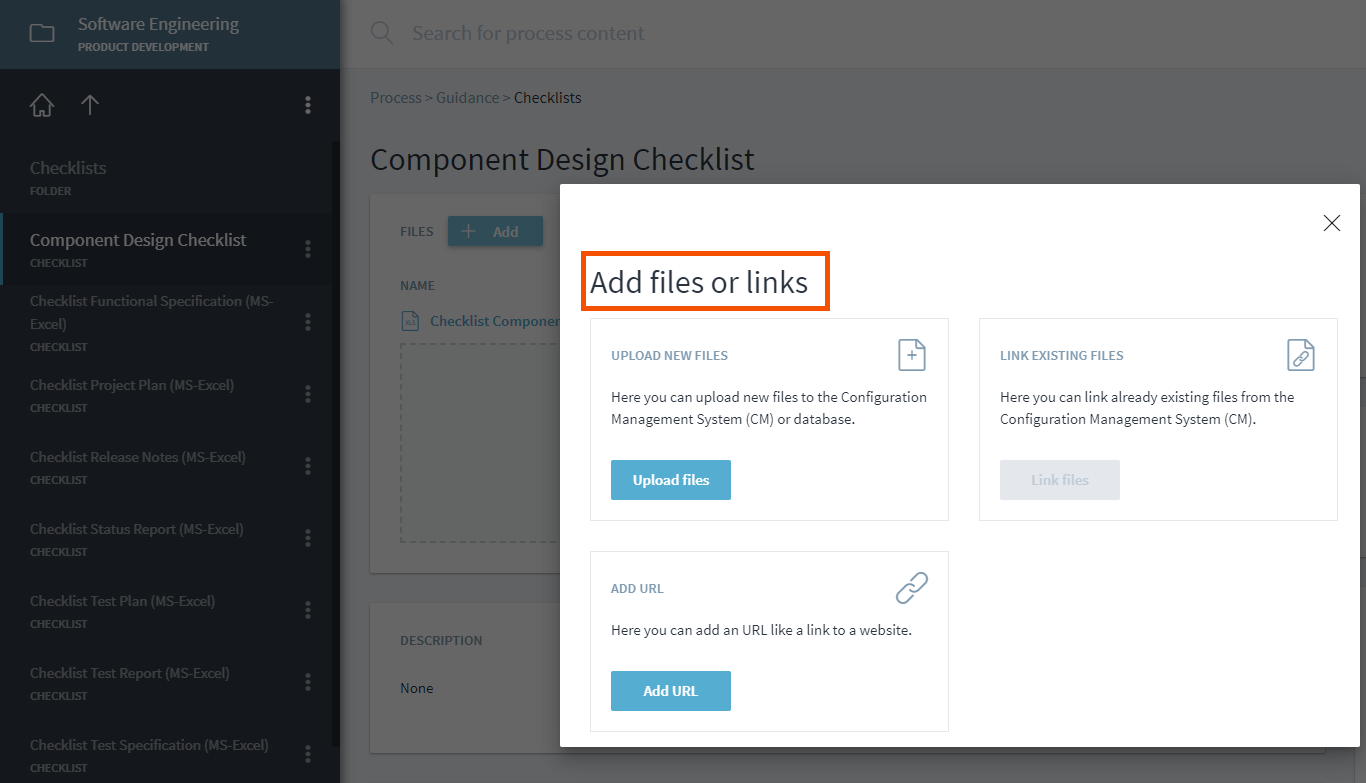Open sidebar three-dot menu beside navigation arrows

[x=308, y=105]
